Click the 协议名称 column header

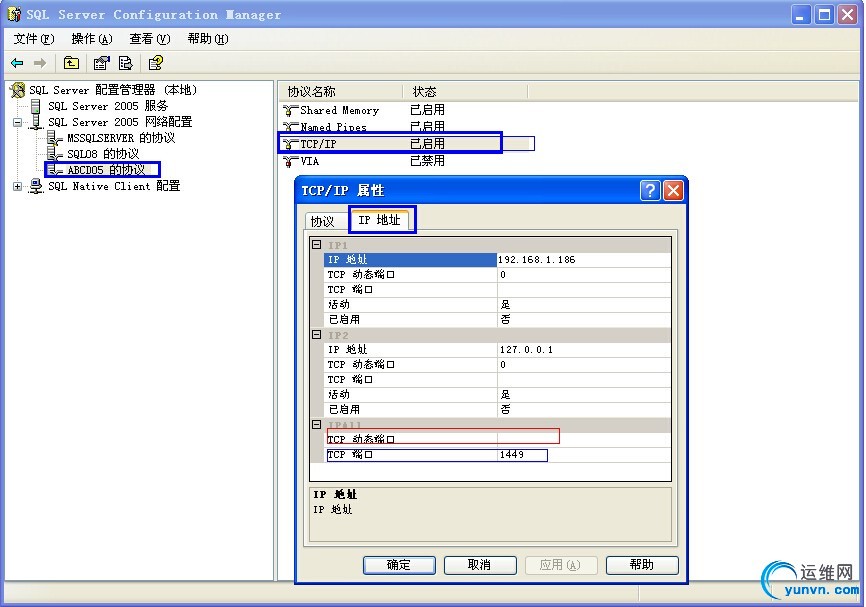point(340,92)
